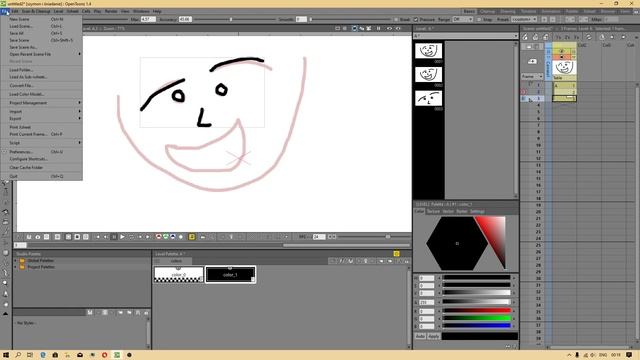The height and width of the screenshot is (360, 640).
Task: Toggle the Break checkbox
Action: click(396, 20)
